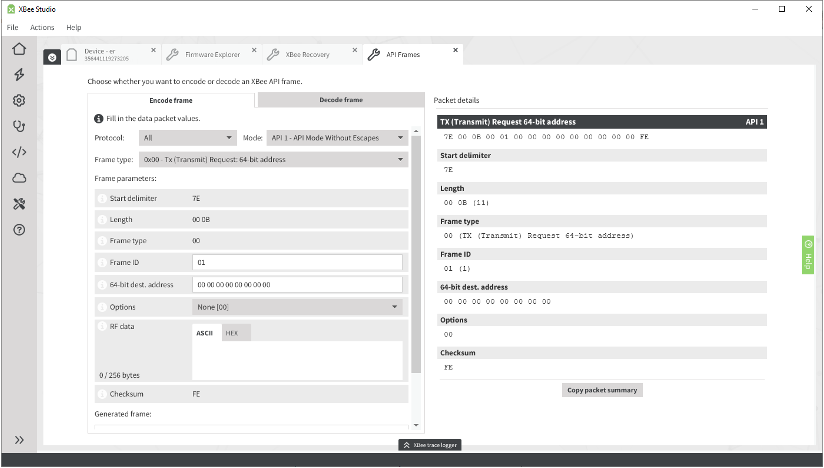Viewport: 824px width, 468px height.
Task: Click the info icon beside Start delimiter
Action: [x=102, y=199]
